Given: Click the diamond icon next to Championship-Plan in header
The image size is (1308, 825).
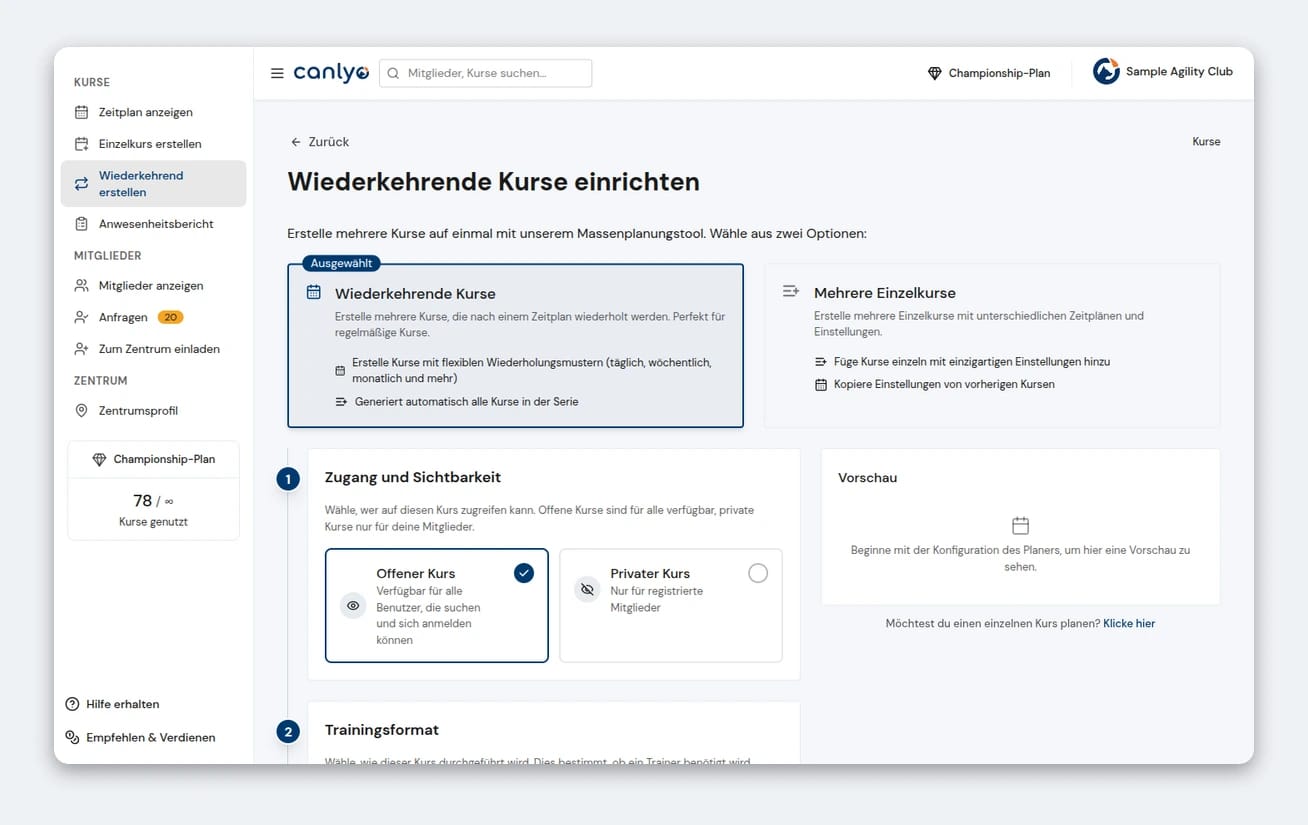Looking at the screenshot, I should 935,73.
